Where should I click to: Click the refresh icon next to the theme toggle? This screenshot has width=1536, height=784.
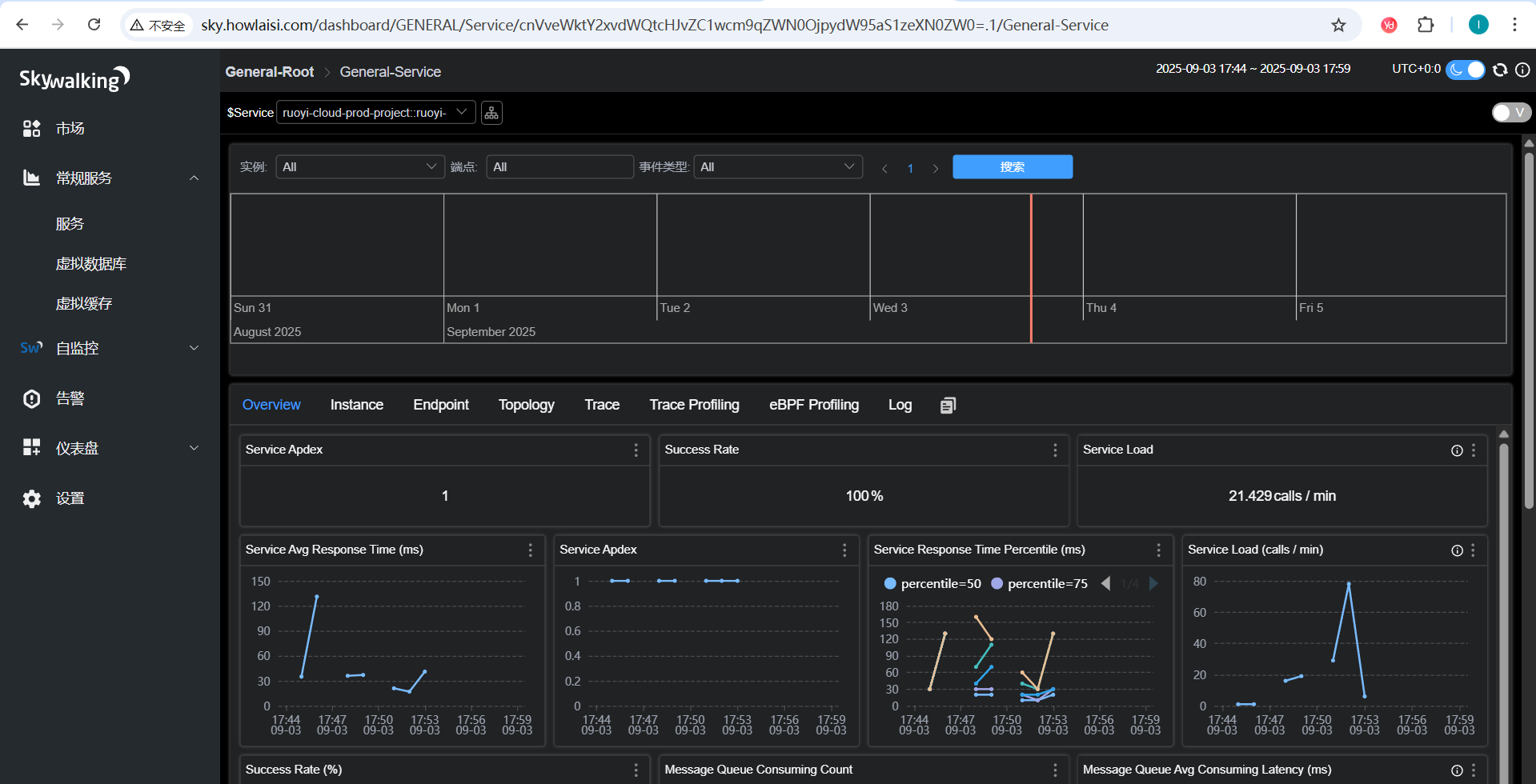pos(1500,70)
